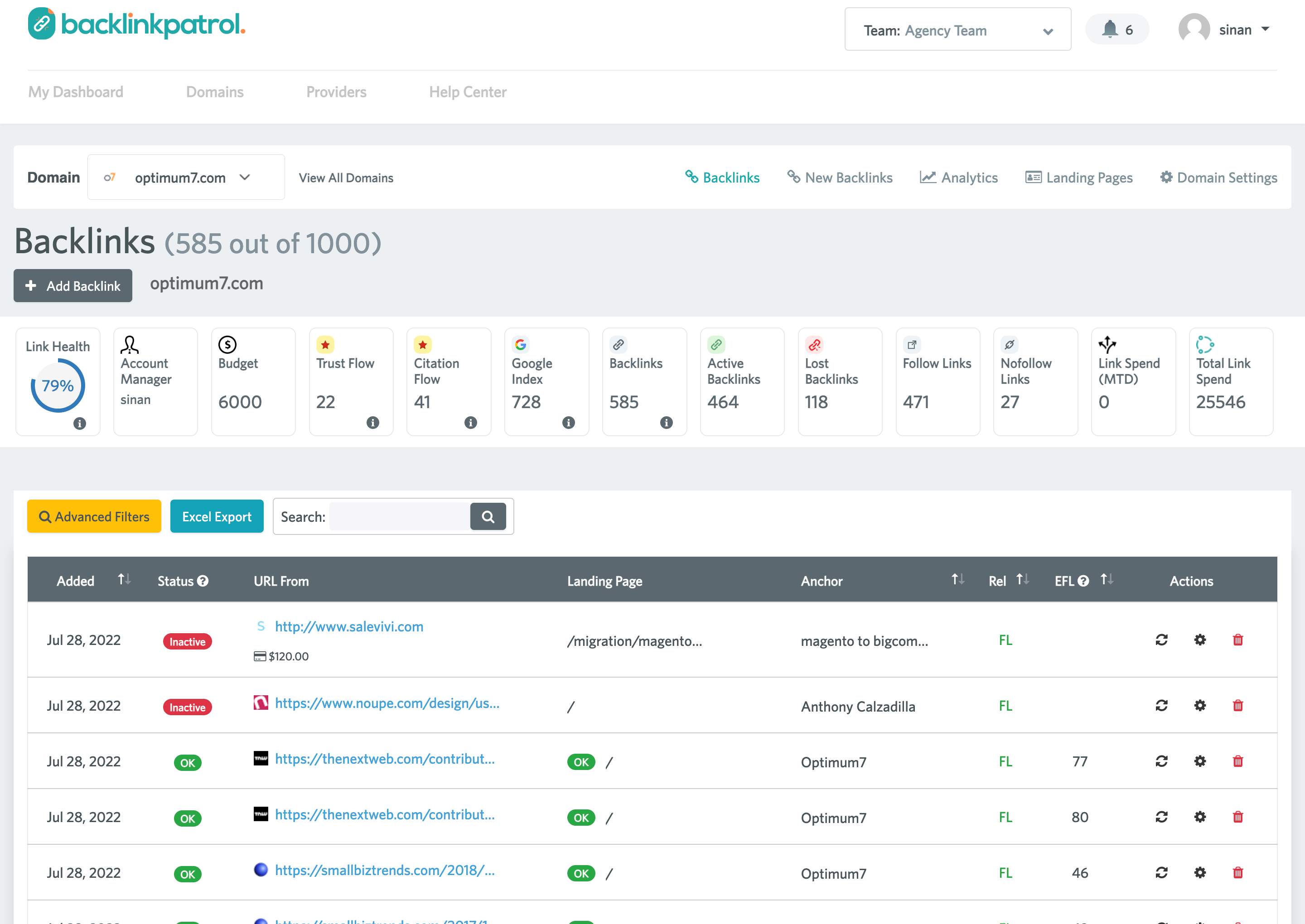
Task: Click the 79% Link Health gauge
Action: [x=58, y=386]
